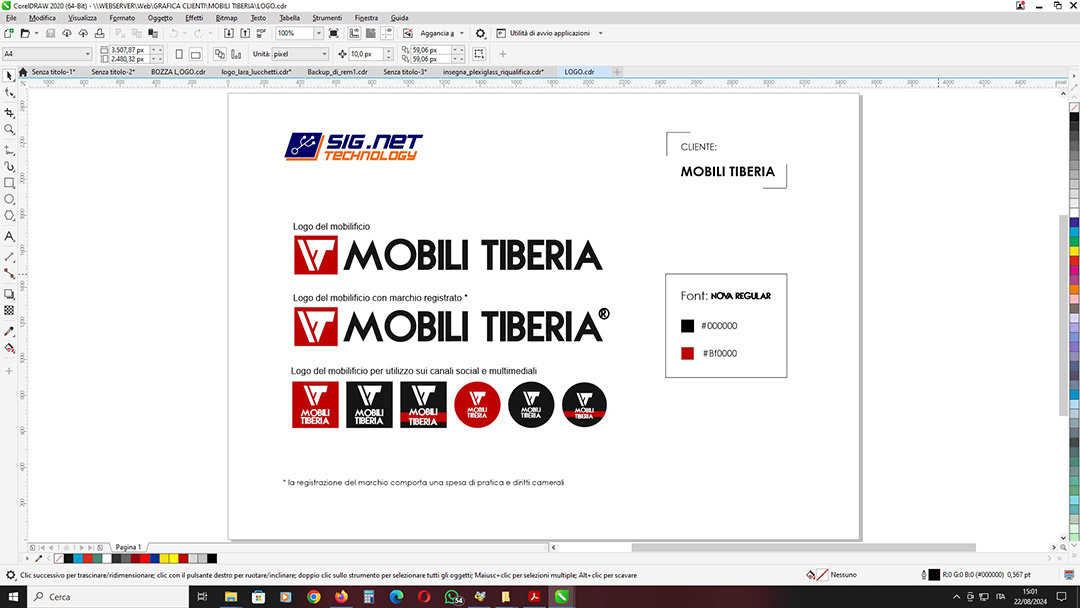This screenshot has height=608, width=1080.
Task: Switch page to portrait orientation
Action: (179, 54)
